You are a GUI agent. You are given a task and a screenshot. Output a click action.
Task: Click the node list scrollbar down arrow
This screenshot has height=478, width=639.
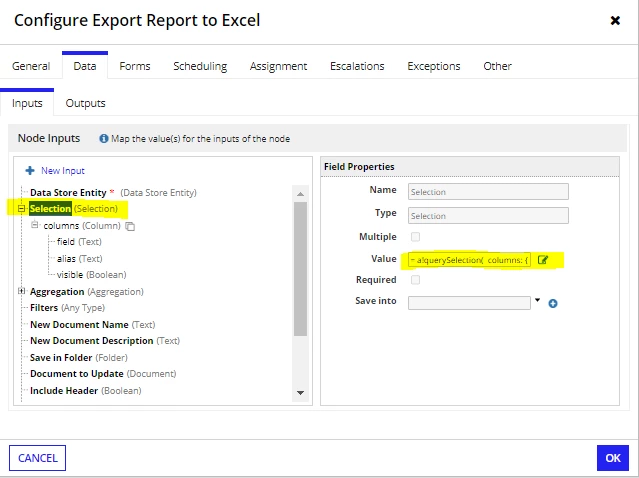(300, 393)
